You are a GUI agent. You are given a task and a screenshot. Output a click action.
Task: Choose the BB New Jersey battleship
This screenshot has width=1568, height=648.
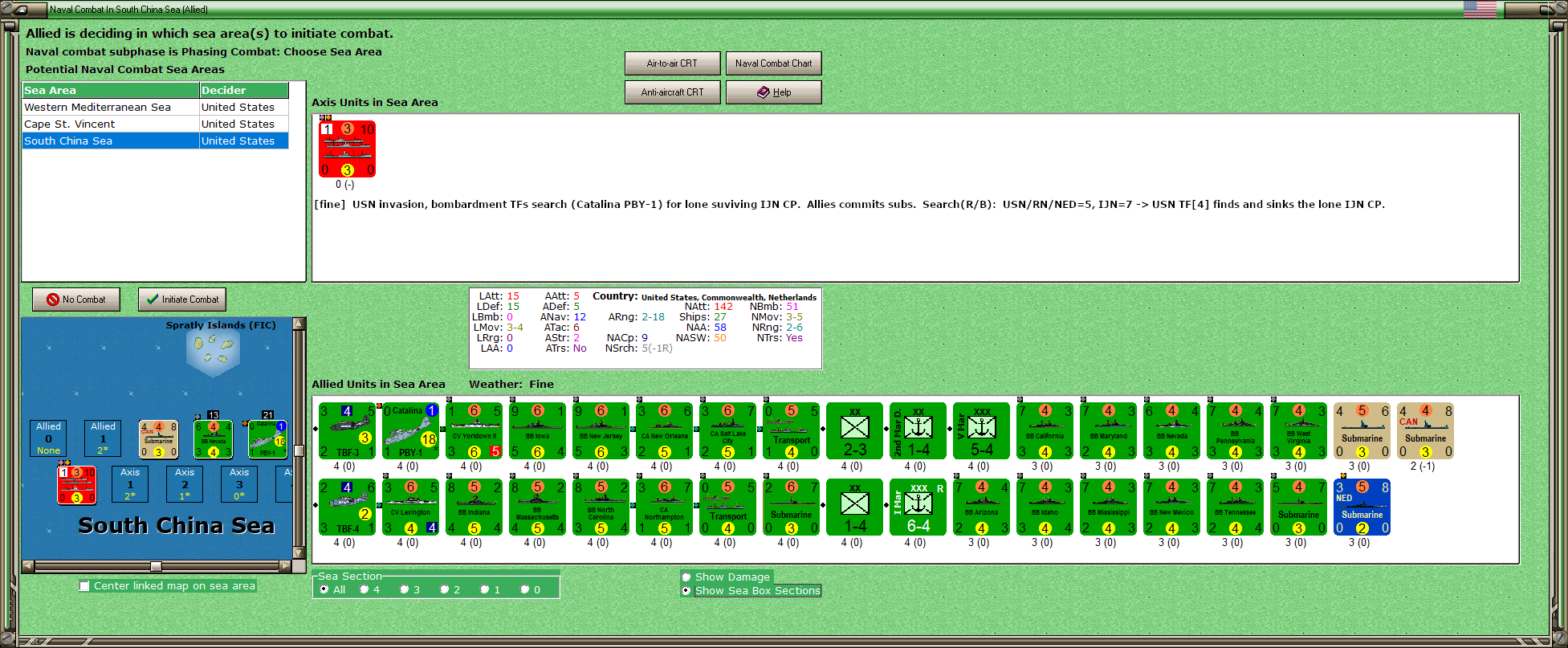coord(601,430)
